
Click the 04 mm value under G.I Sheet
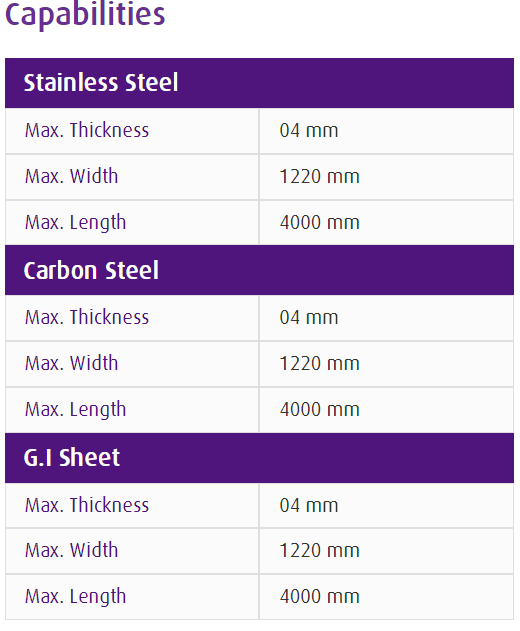[309, 505]
